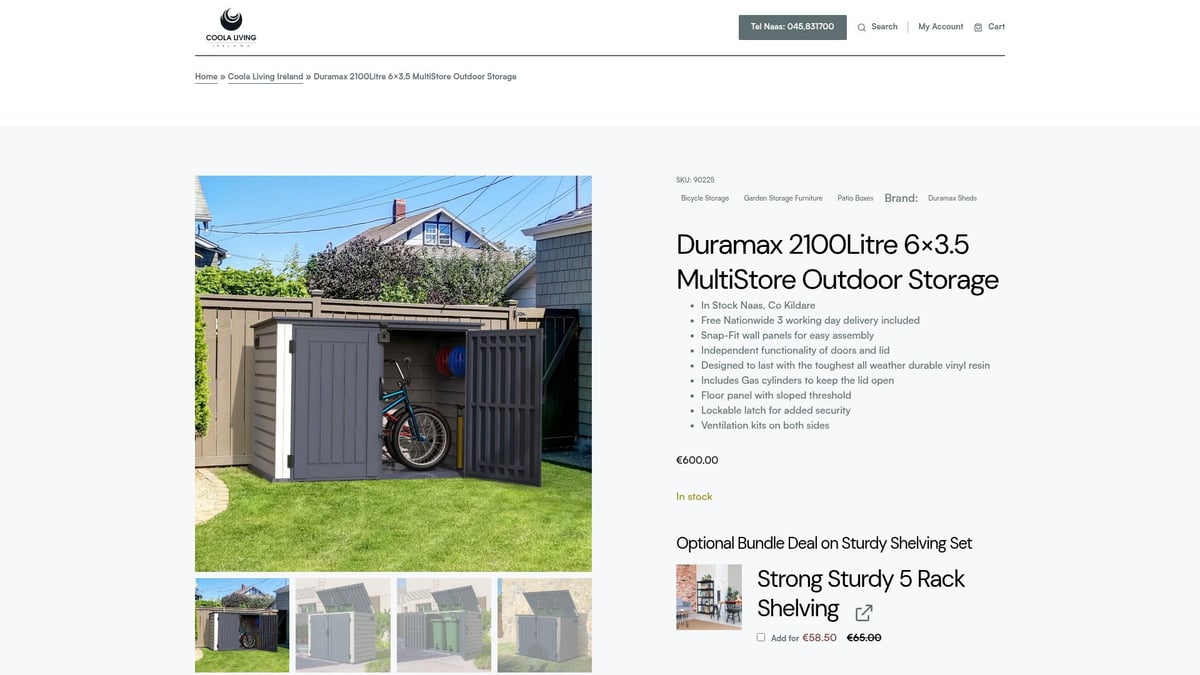Open Strong Sturdy 5 Rack Shelving title
The image size is (1200, 675).
861,593
